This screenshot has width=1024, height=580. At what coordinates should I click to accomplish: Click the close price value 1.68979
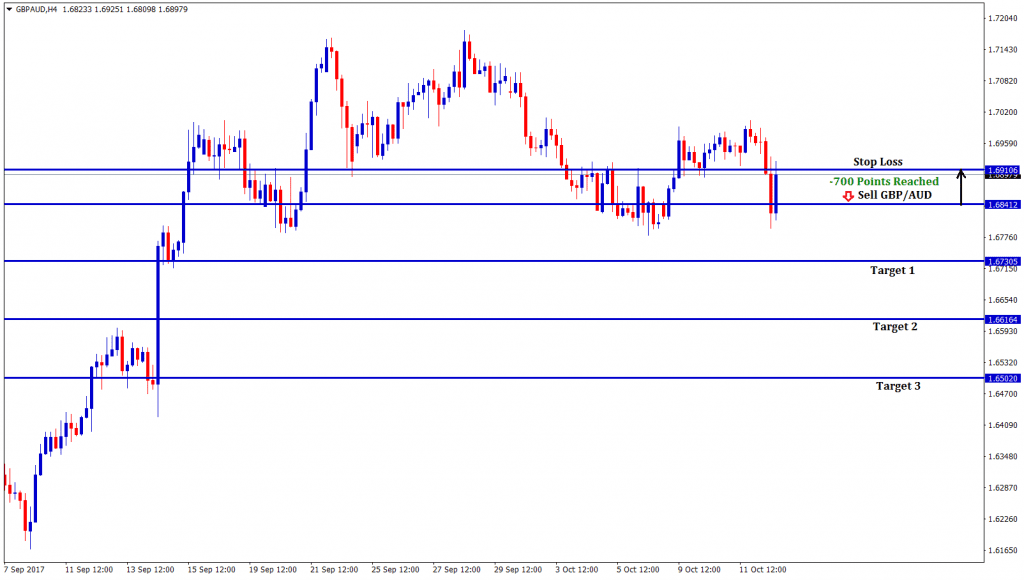(x=173, y=9)
